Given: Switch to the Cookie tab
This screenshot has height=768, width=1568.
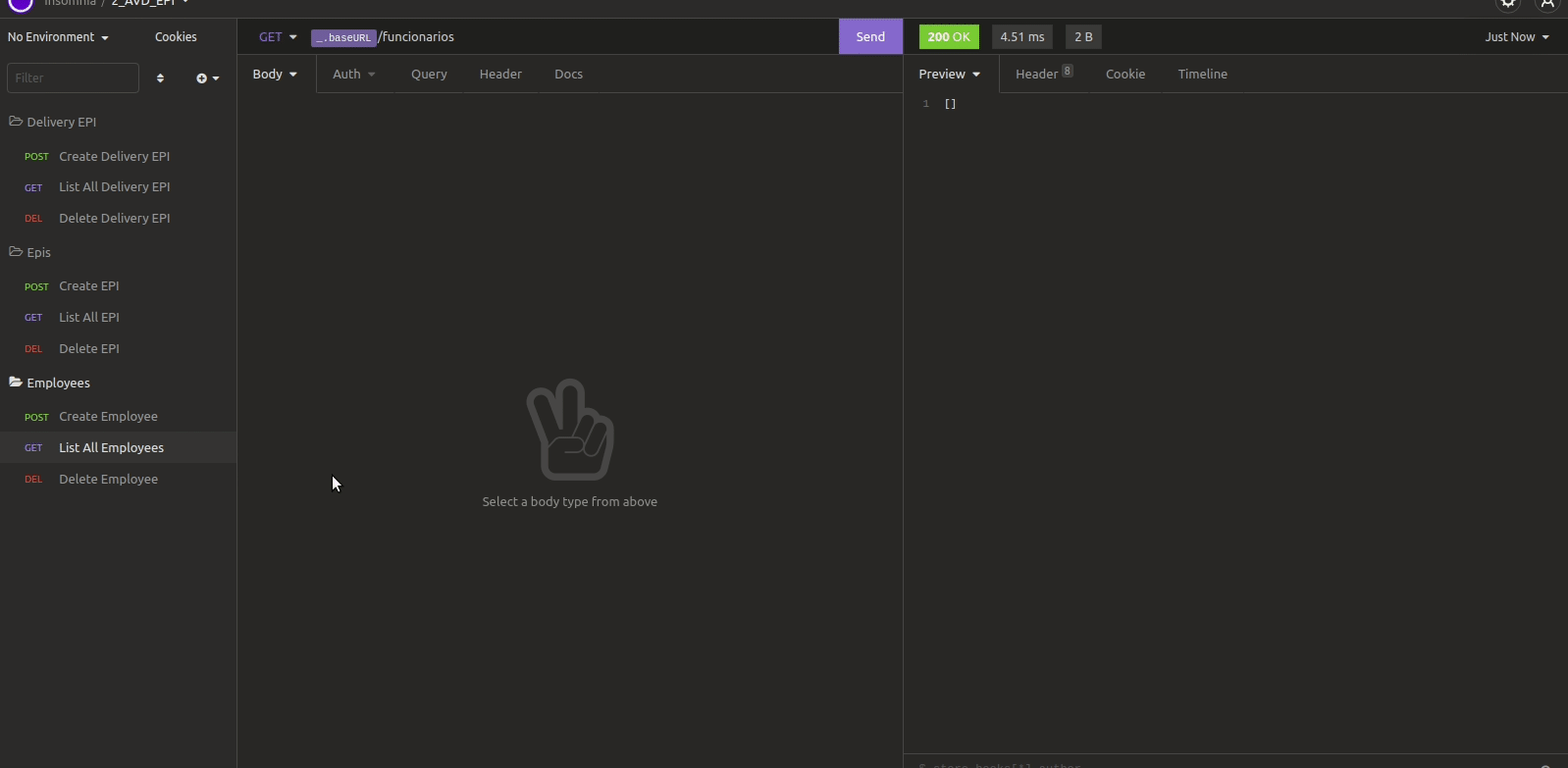Looking at the screenshot, I should (1125, 75).
